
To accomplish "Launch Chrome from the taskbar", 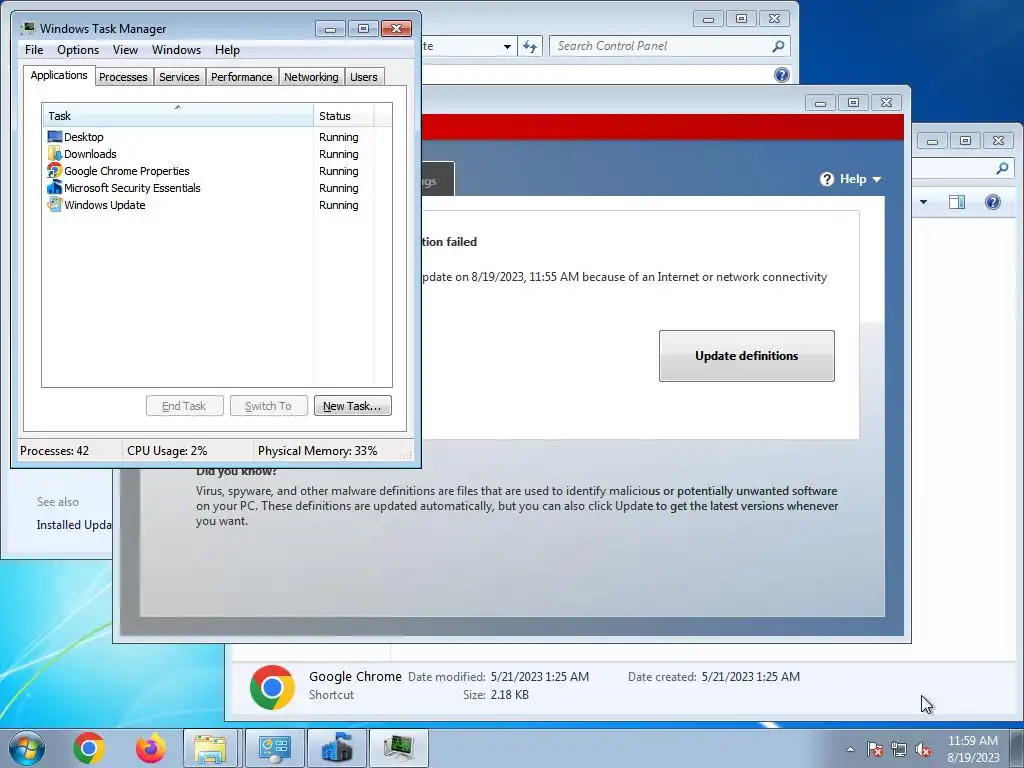I will (89, 748).
